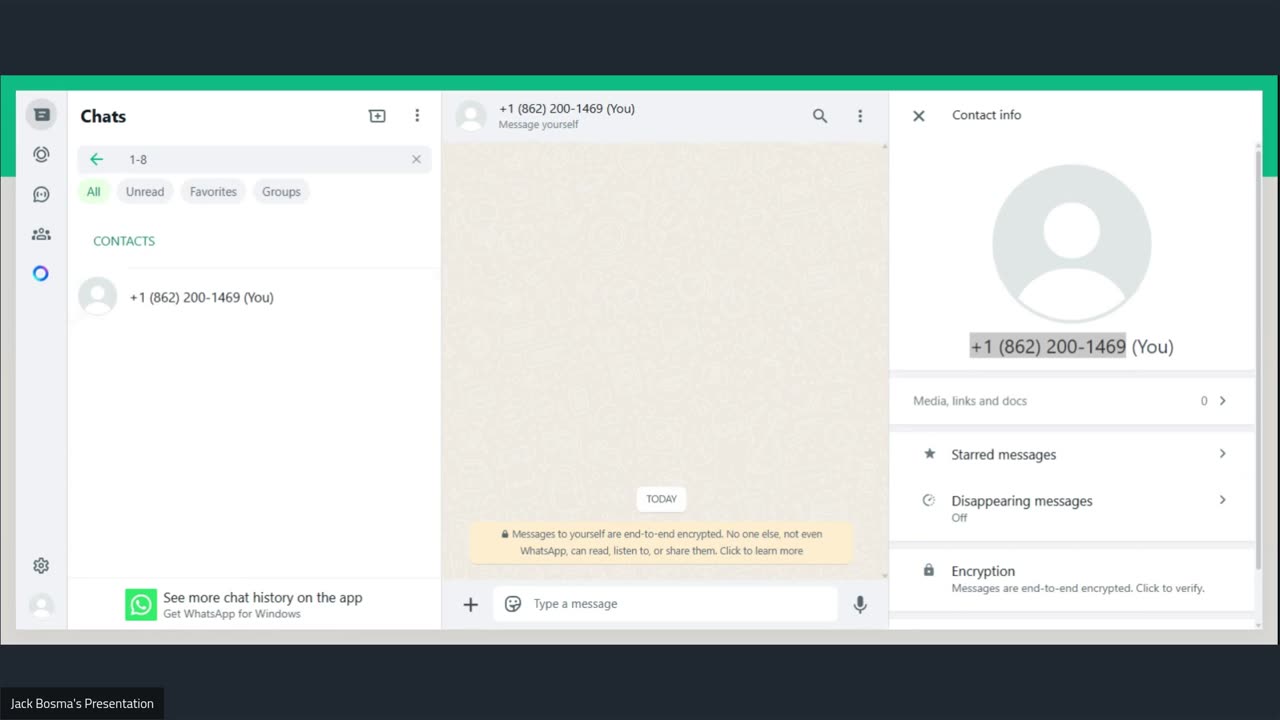Launch Meta AI ring icon

[x=41, y=273]
